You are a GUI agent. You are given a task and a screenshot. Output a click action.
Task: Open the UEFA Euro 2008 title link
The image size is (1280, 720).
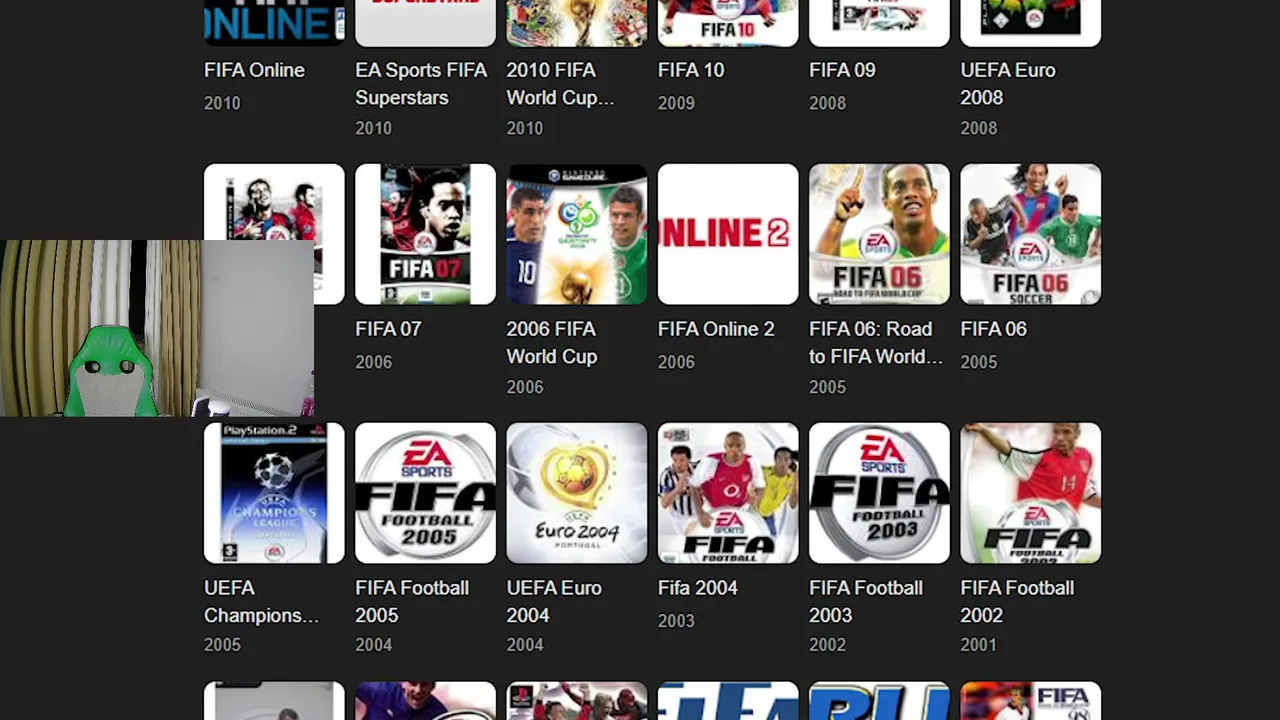click(x=1008, y=84)
